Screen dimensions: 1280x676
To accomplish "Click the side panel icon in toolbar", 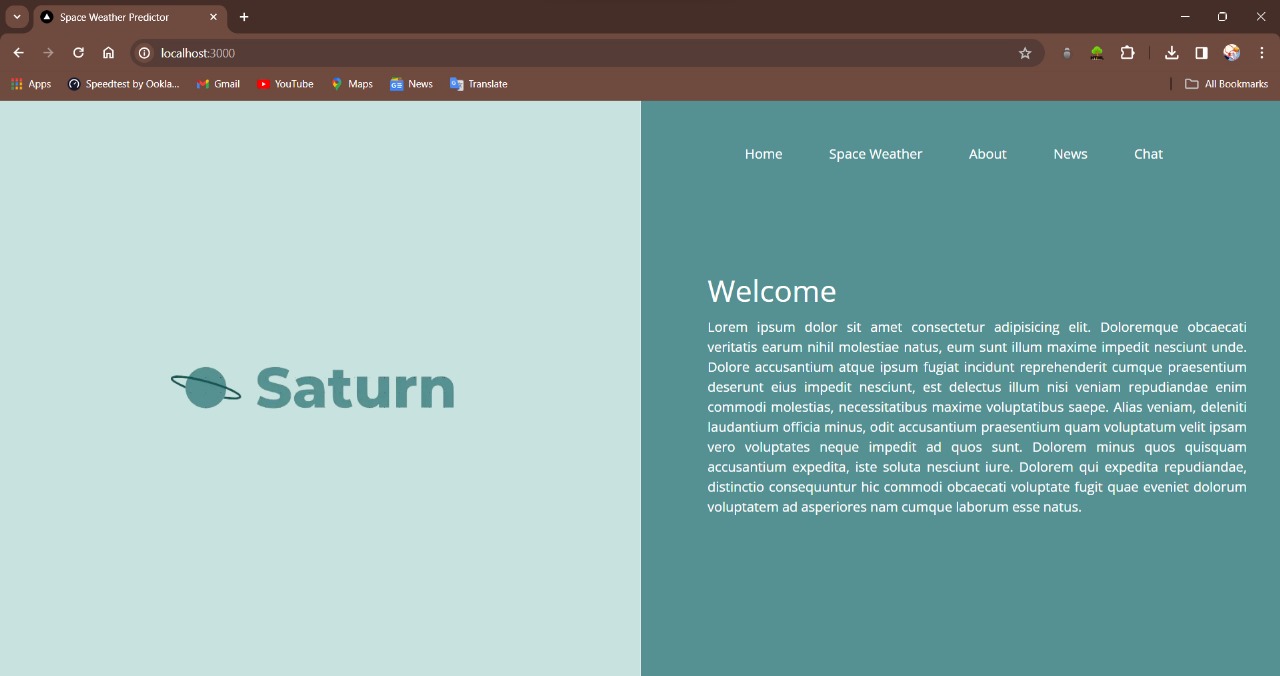I will tap(1201, 52).
